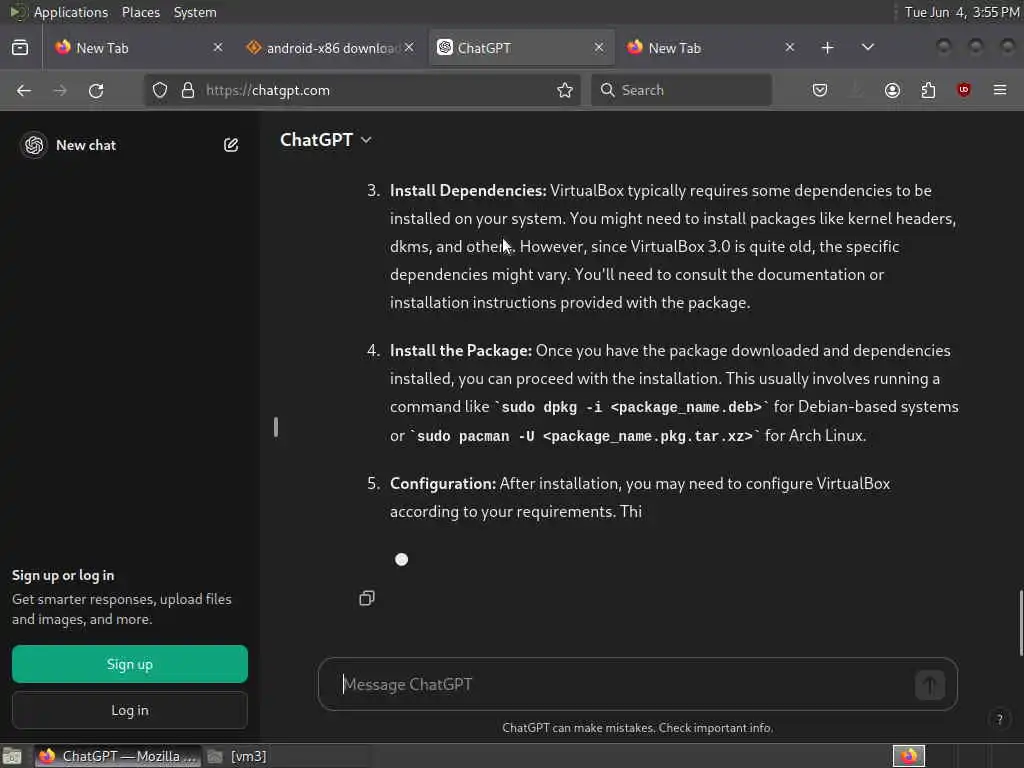1024x768 pixels.
Task: Click the send message arrow button
Action: pyautogui.click(x=930, y=684)
